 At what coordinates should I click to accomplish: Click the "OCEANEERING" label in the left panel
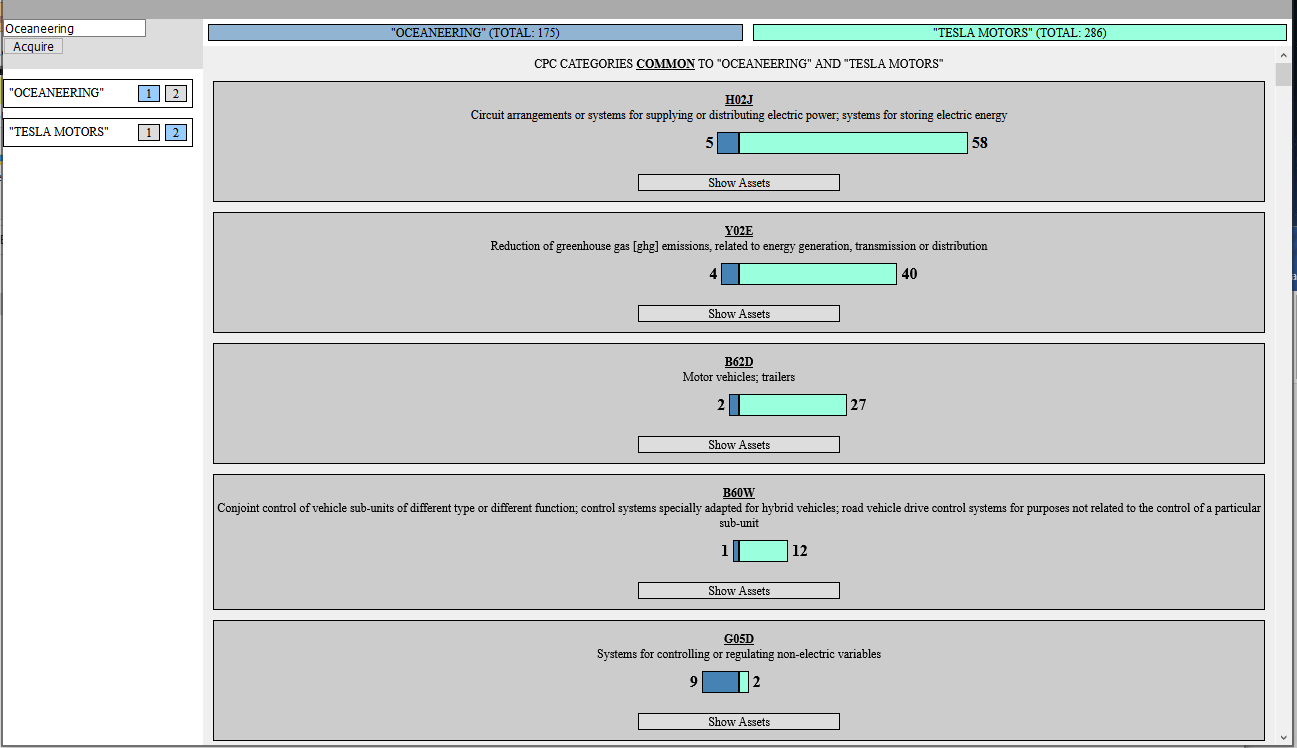[x=56, y=93]
